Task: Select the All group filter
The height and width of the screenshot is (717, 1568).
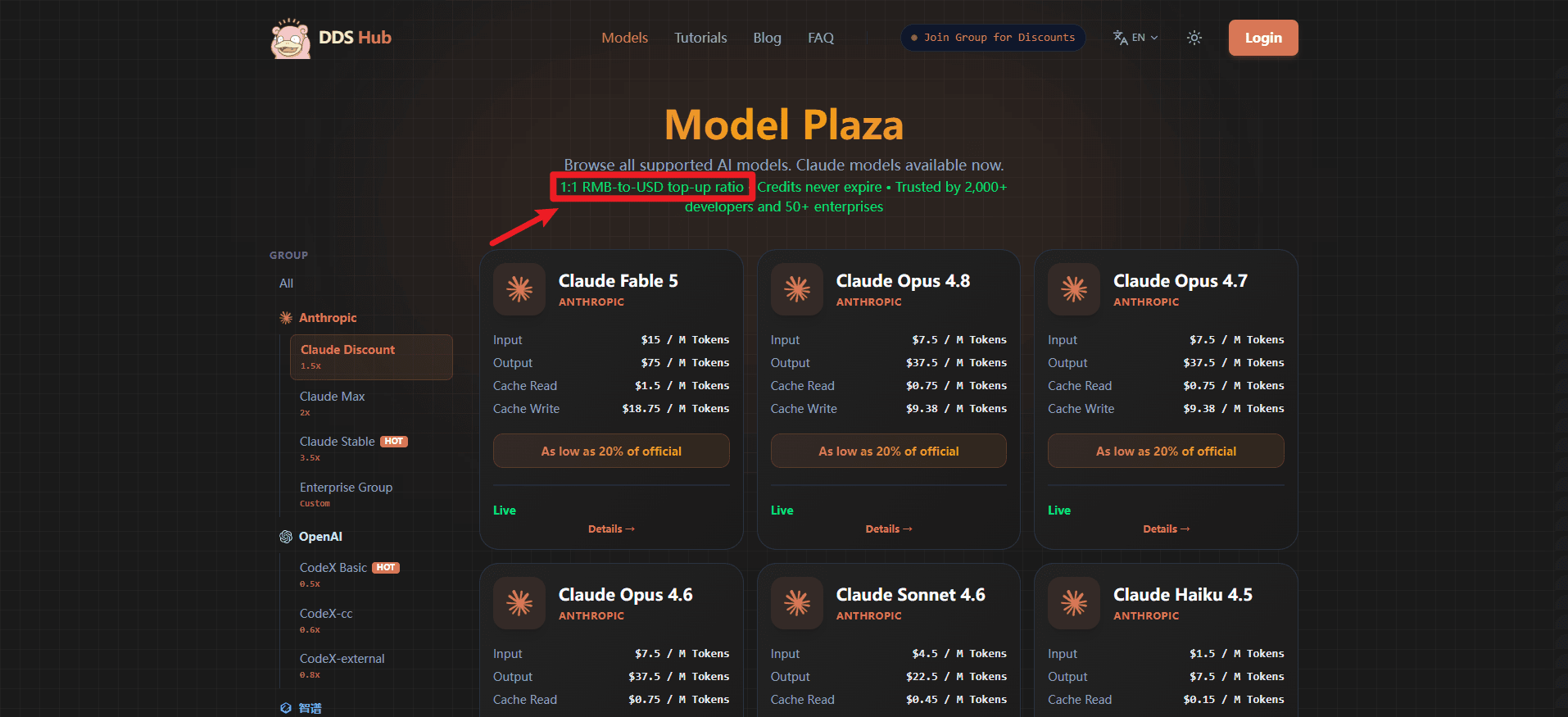Action: coord(286,284)
